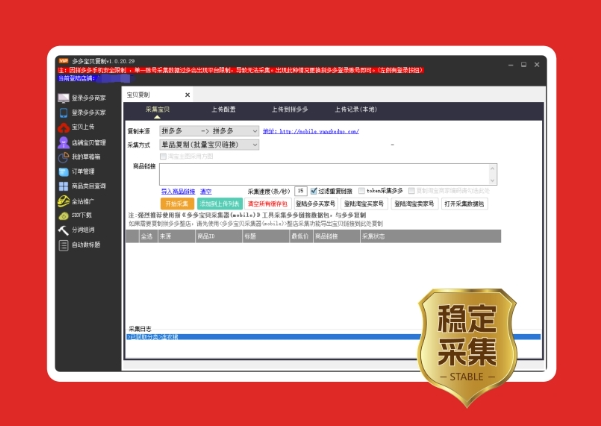Image resolution: width=601 pixels, height=426 pixels.
Task: Click the orange VIP app logo in title bar
Action: [63, 61]
